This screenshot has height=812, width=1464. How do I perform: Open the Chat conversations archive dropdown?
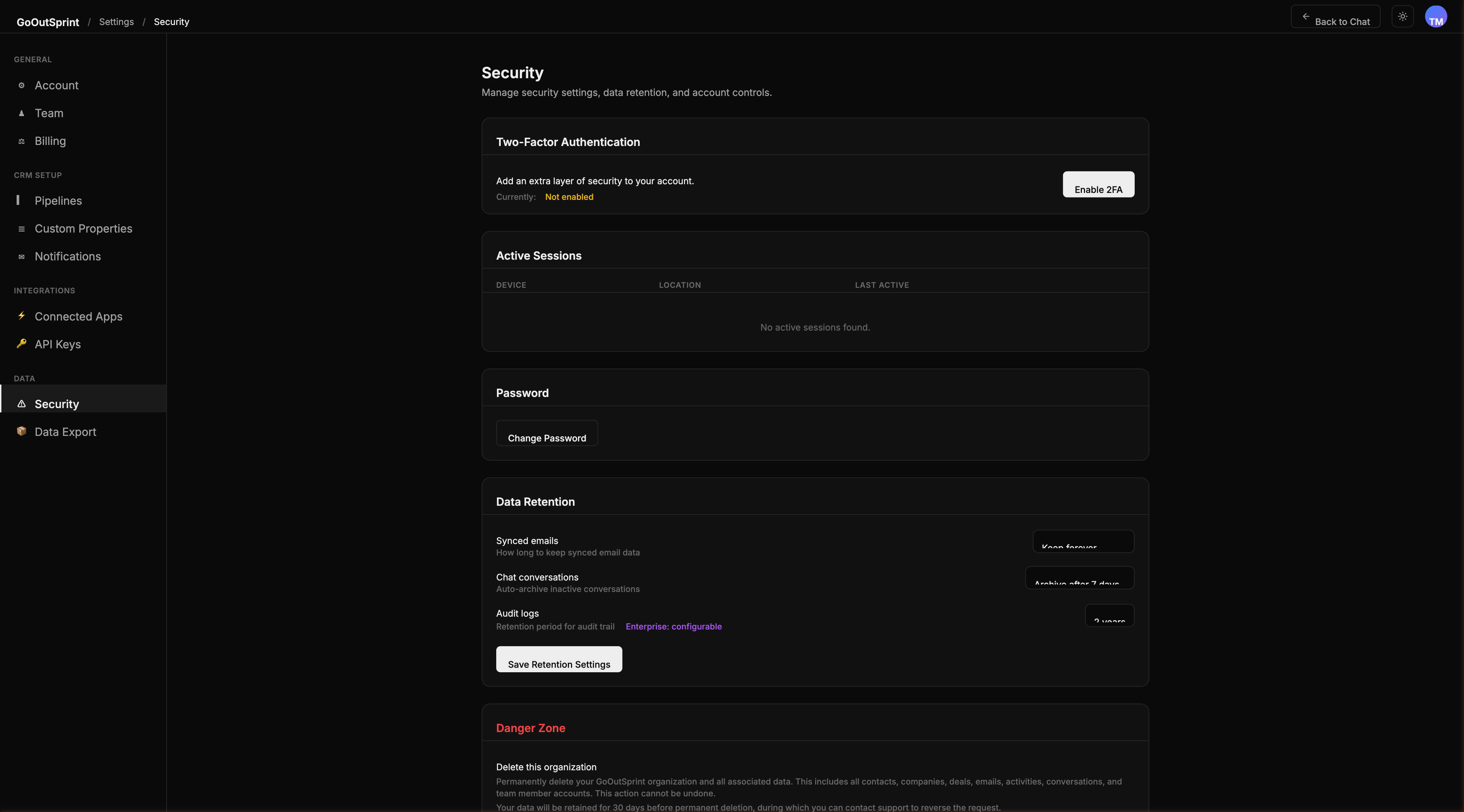click(x=1079, y=578)
